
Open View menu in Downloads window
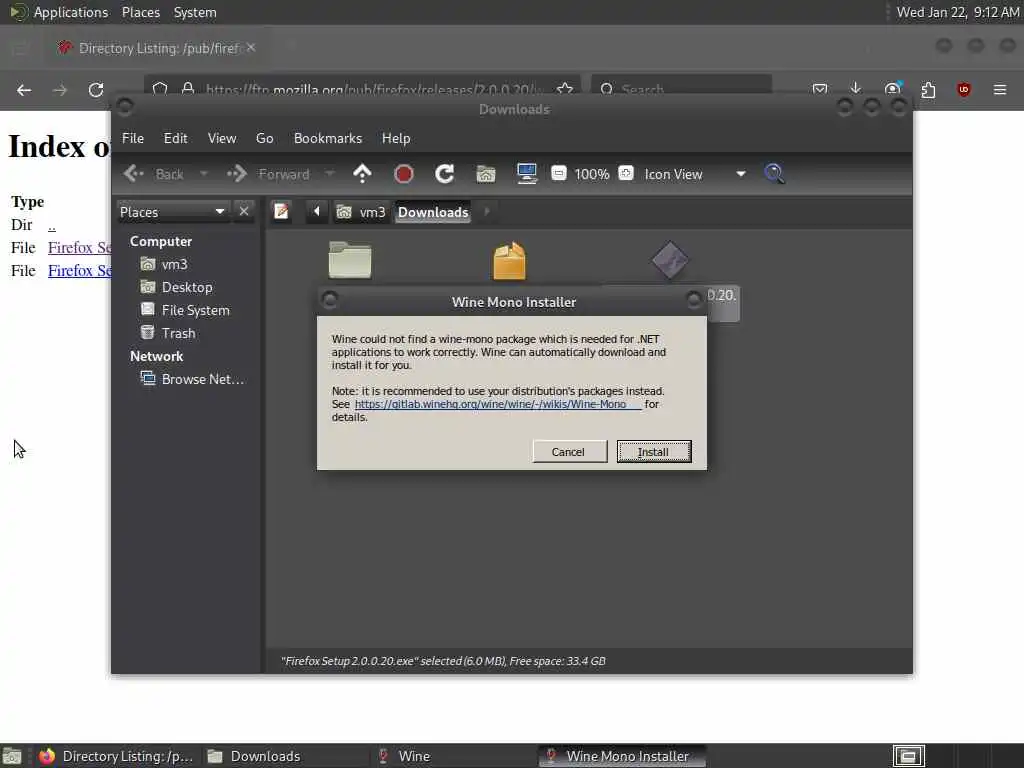point(222,138)
